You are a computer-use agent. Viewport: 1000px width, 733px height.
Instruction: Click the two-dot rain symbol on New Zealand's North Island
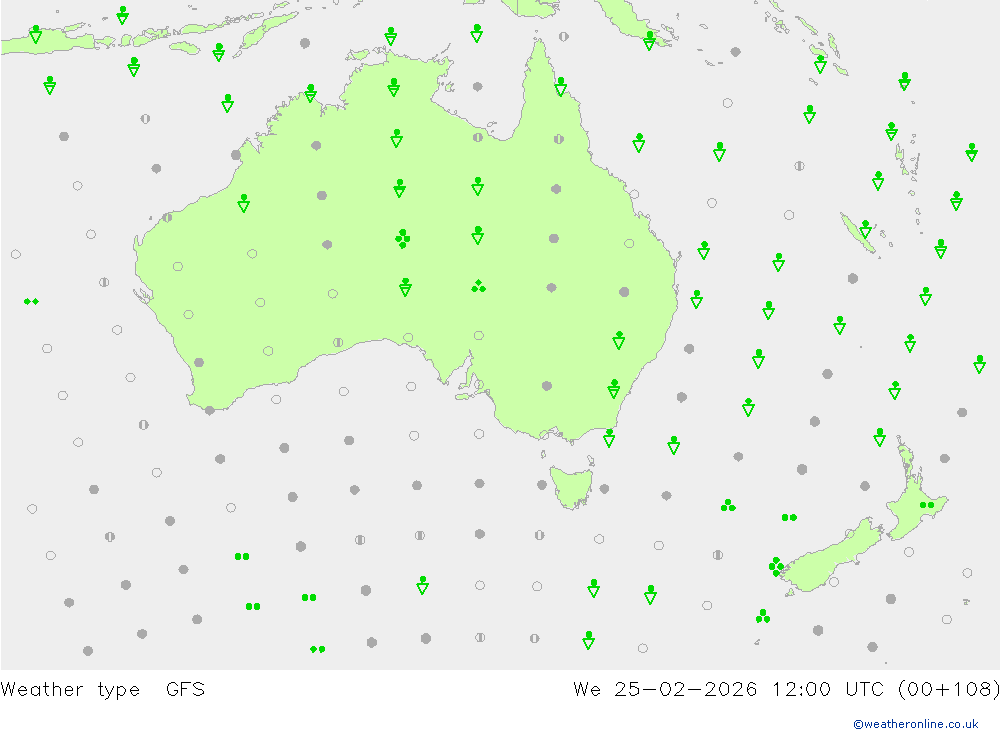(x=927, y=505)
